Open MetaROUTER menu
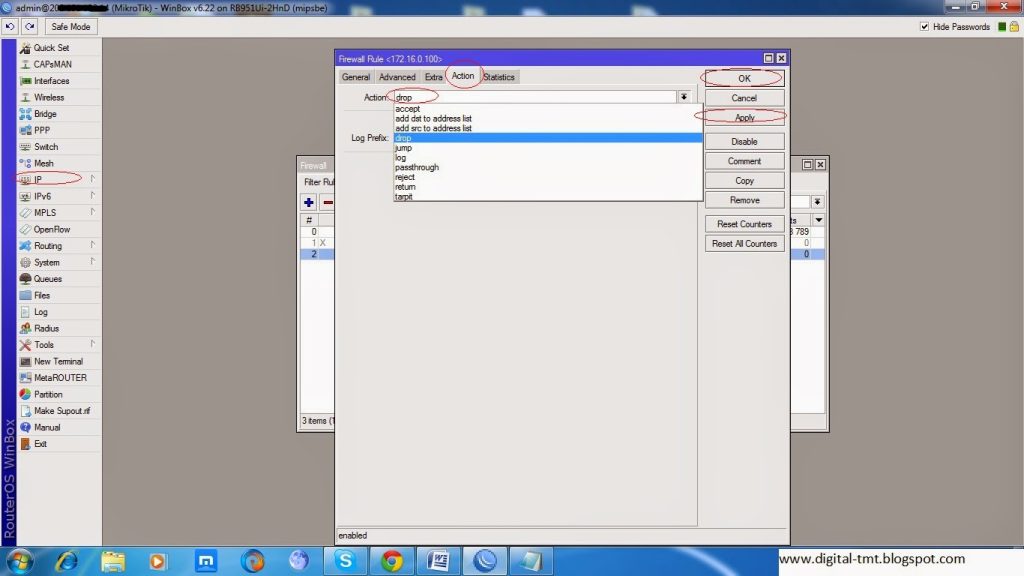 [x=59, y=377]
